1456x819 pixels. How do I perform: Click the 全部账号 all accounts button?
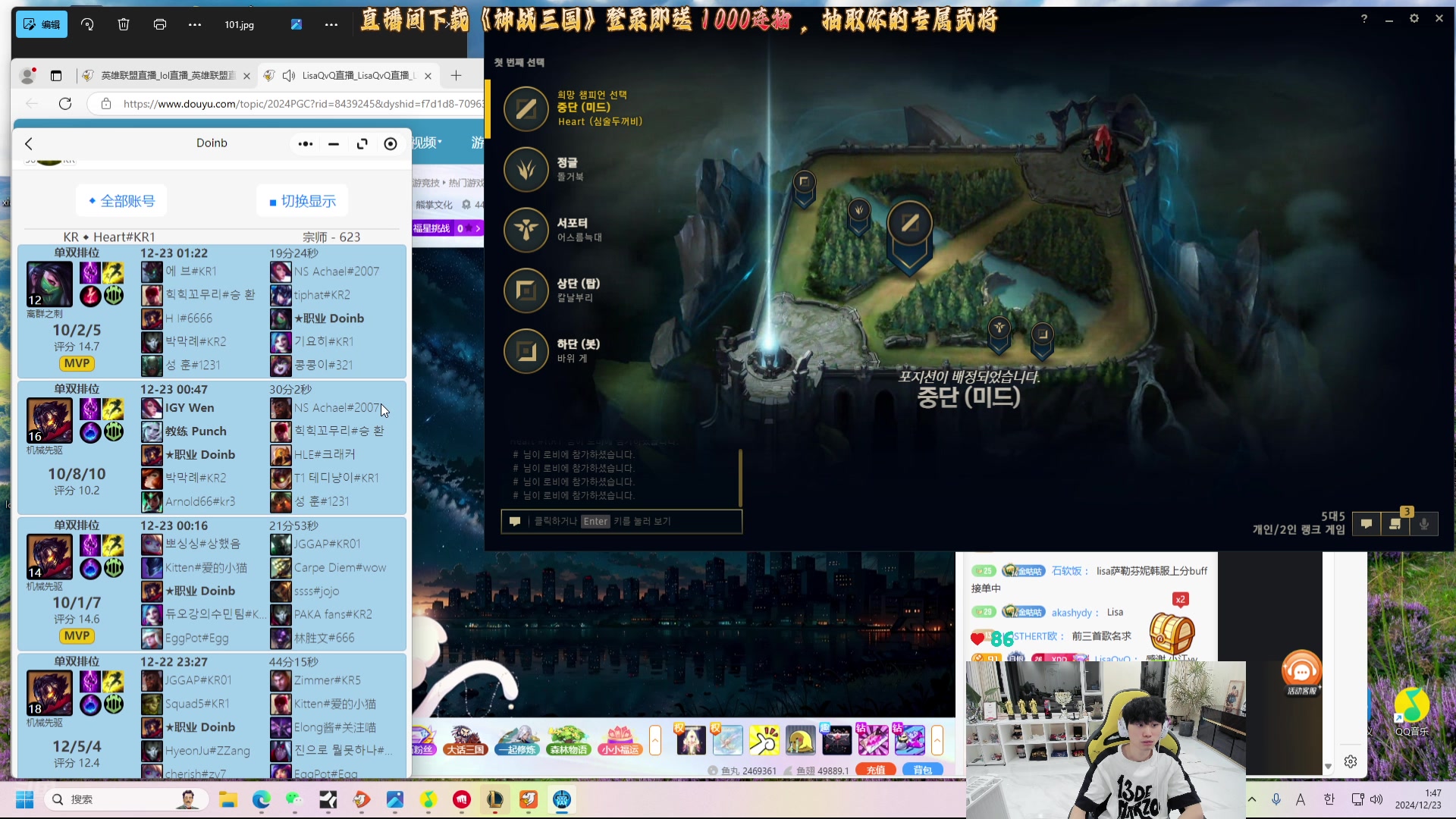[x=121, y=201]
